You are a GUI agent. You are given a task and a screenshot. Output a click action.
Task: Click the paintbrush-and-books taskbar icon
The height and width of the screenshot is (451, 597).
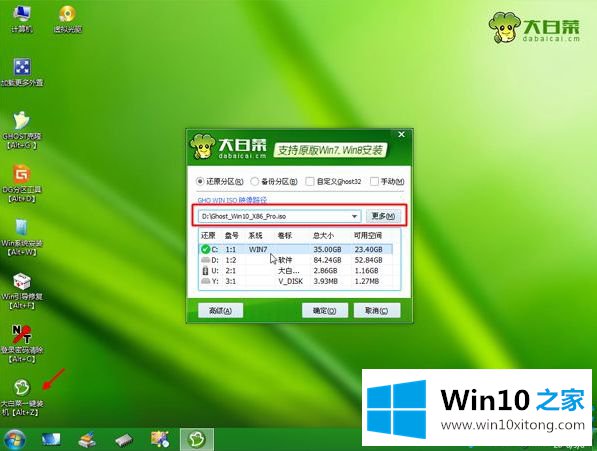point(87,440)
